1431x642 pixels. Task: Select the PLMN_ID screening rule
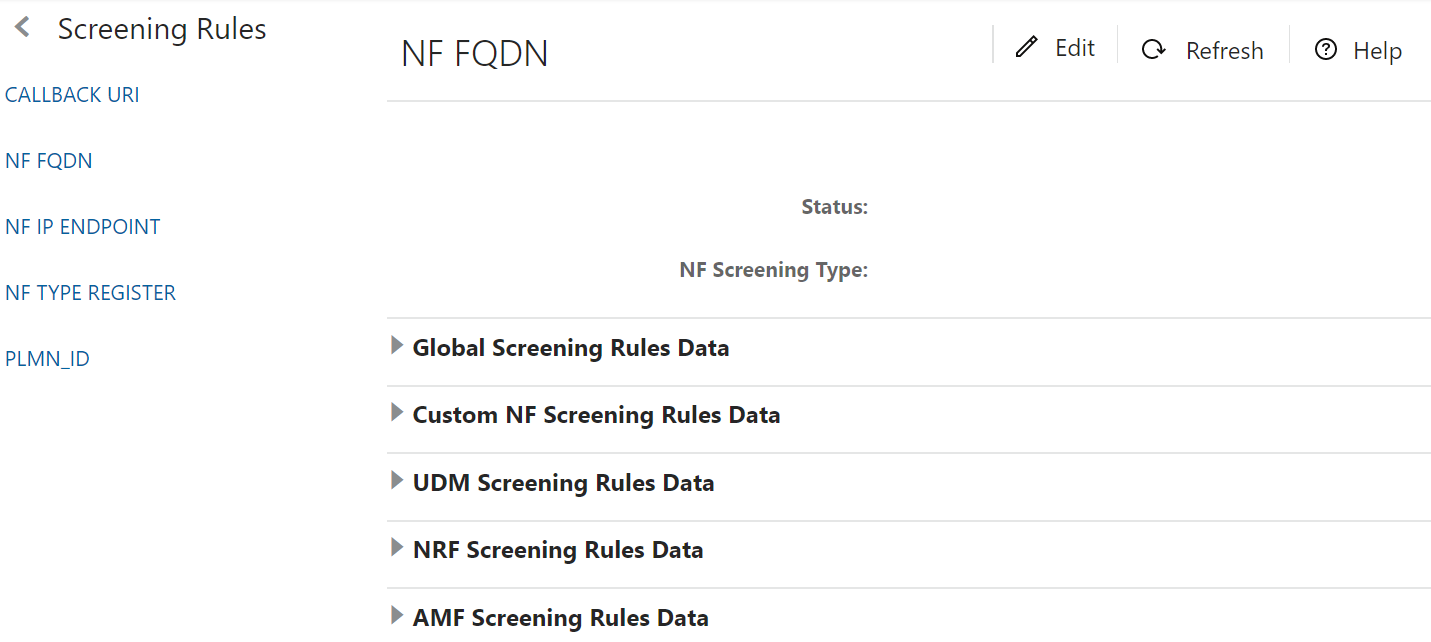[47, 358]
